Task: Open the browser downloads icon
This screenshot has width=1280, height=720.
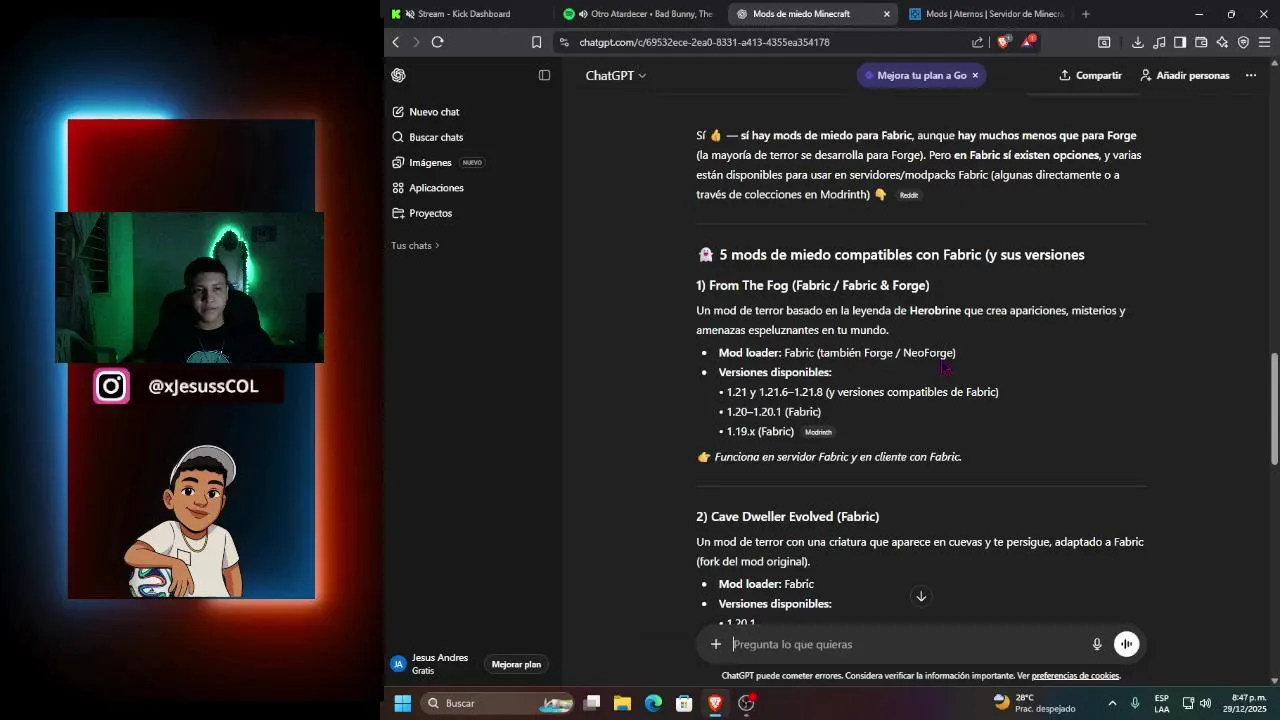Action: 1138,42
